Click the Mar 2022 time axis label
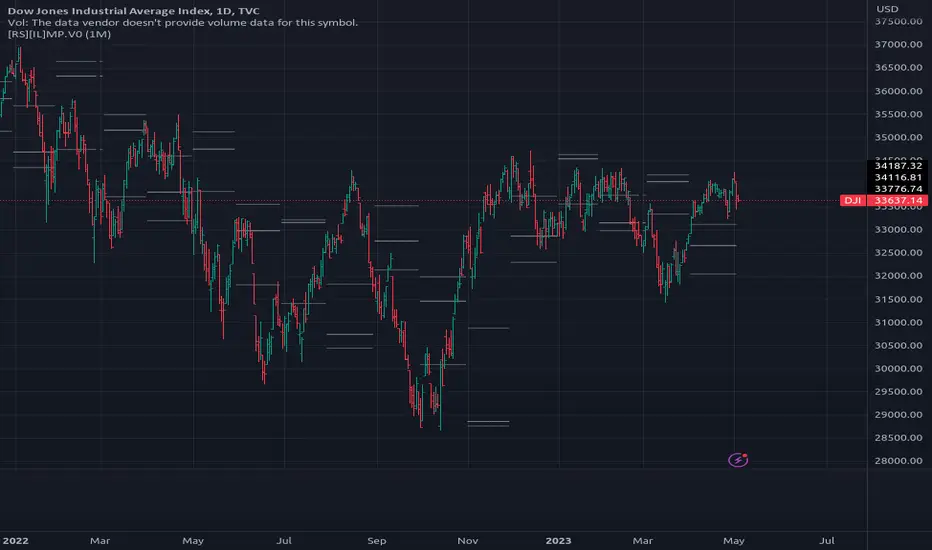 click(100, 540)
